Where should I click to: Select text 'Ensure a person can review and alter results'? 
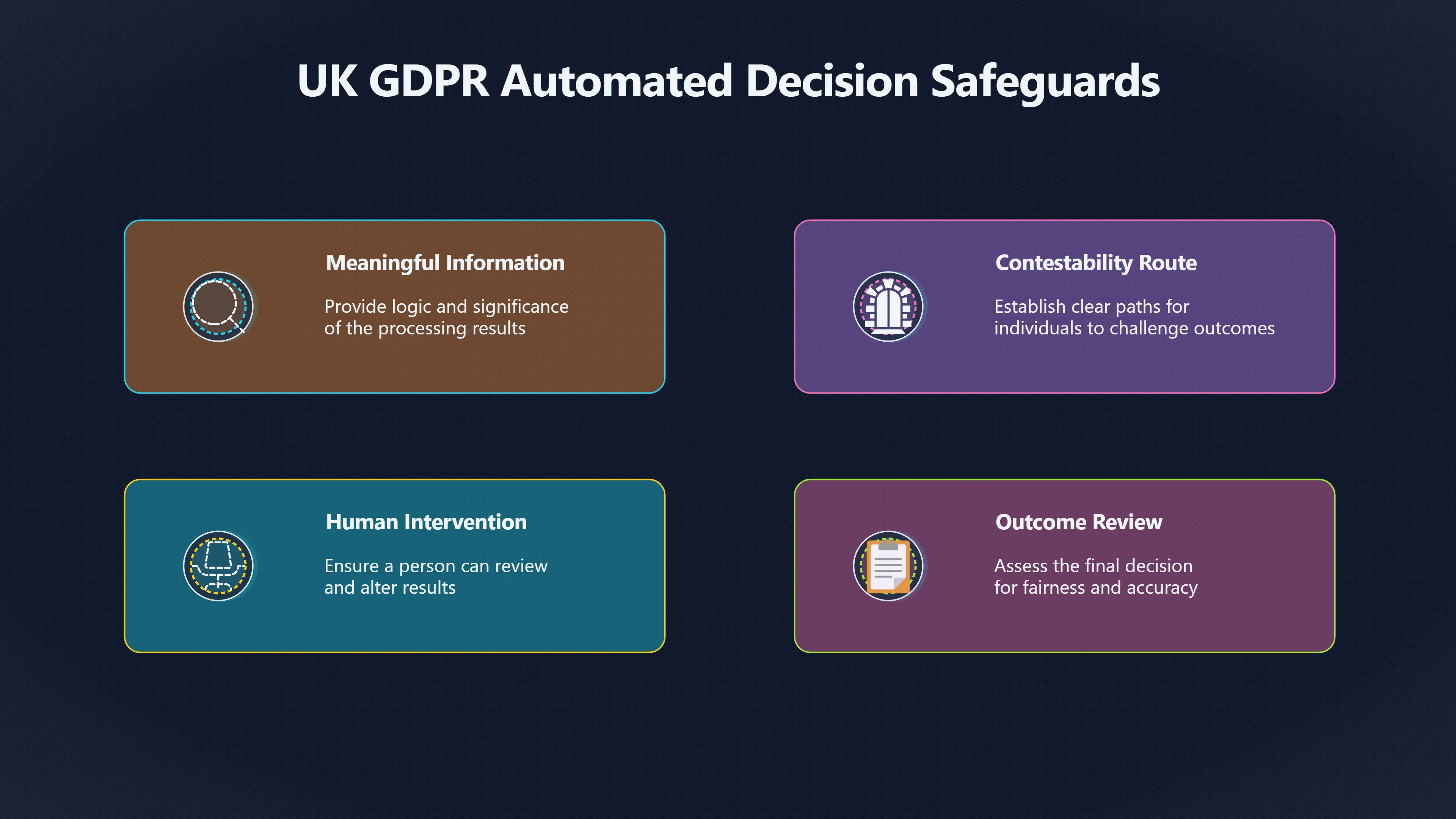click(x=436, y=576)
